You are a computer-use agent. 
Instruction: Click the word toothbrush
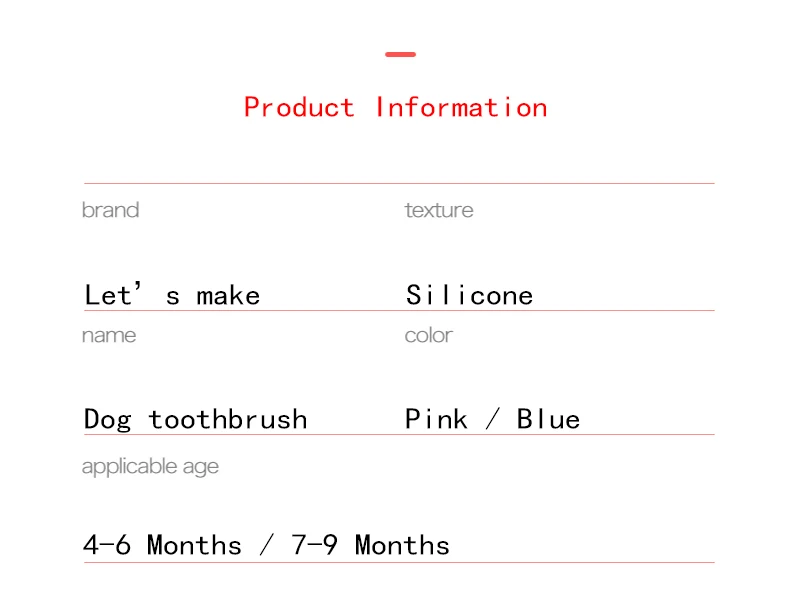pyautogui.click(x=228, y=420)
